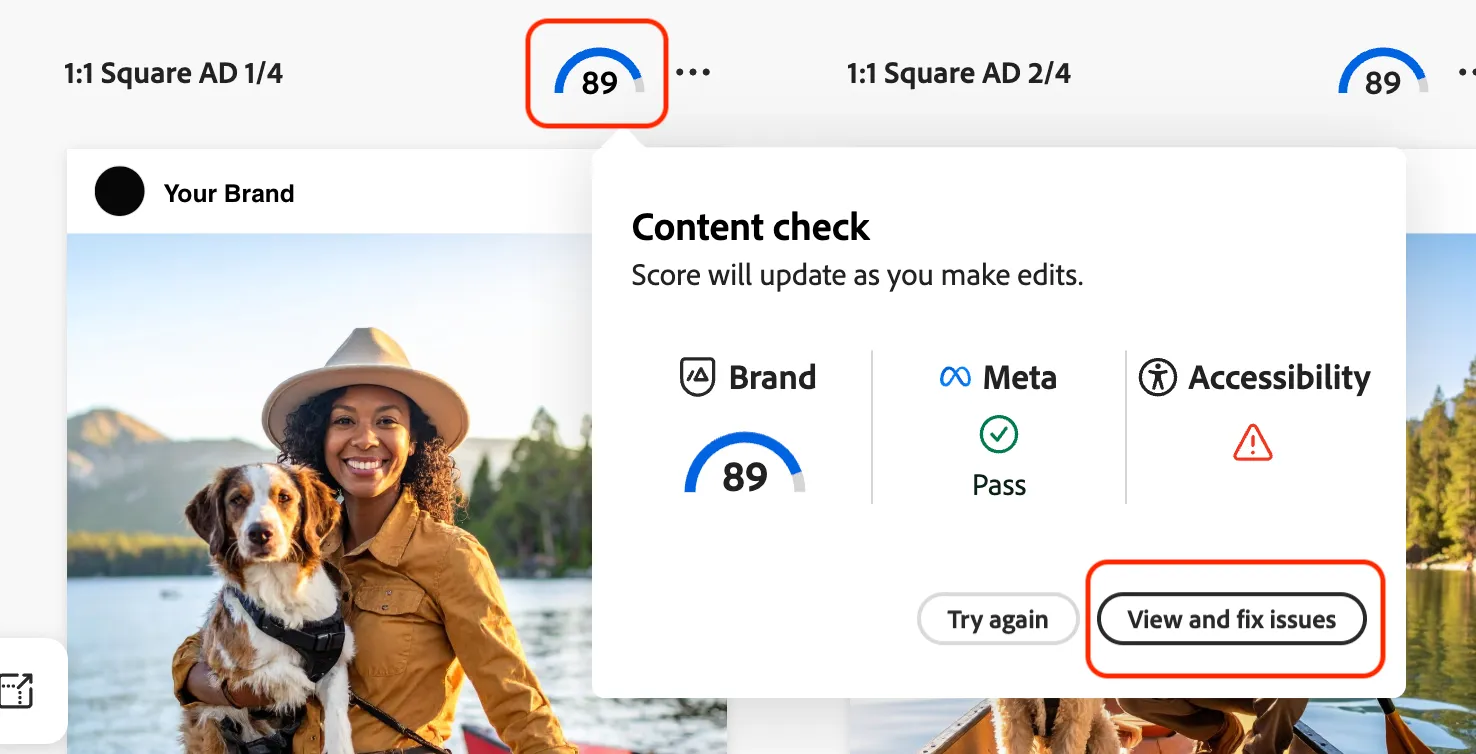Click the green Pass checkmark icon
This screenshot has height=754, width=1476.
coord(998,434)
